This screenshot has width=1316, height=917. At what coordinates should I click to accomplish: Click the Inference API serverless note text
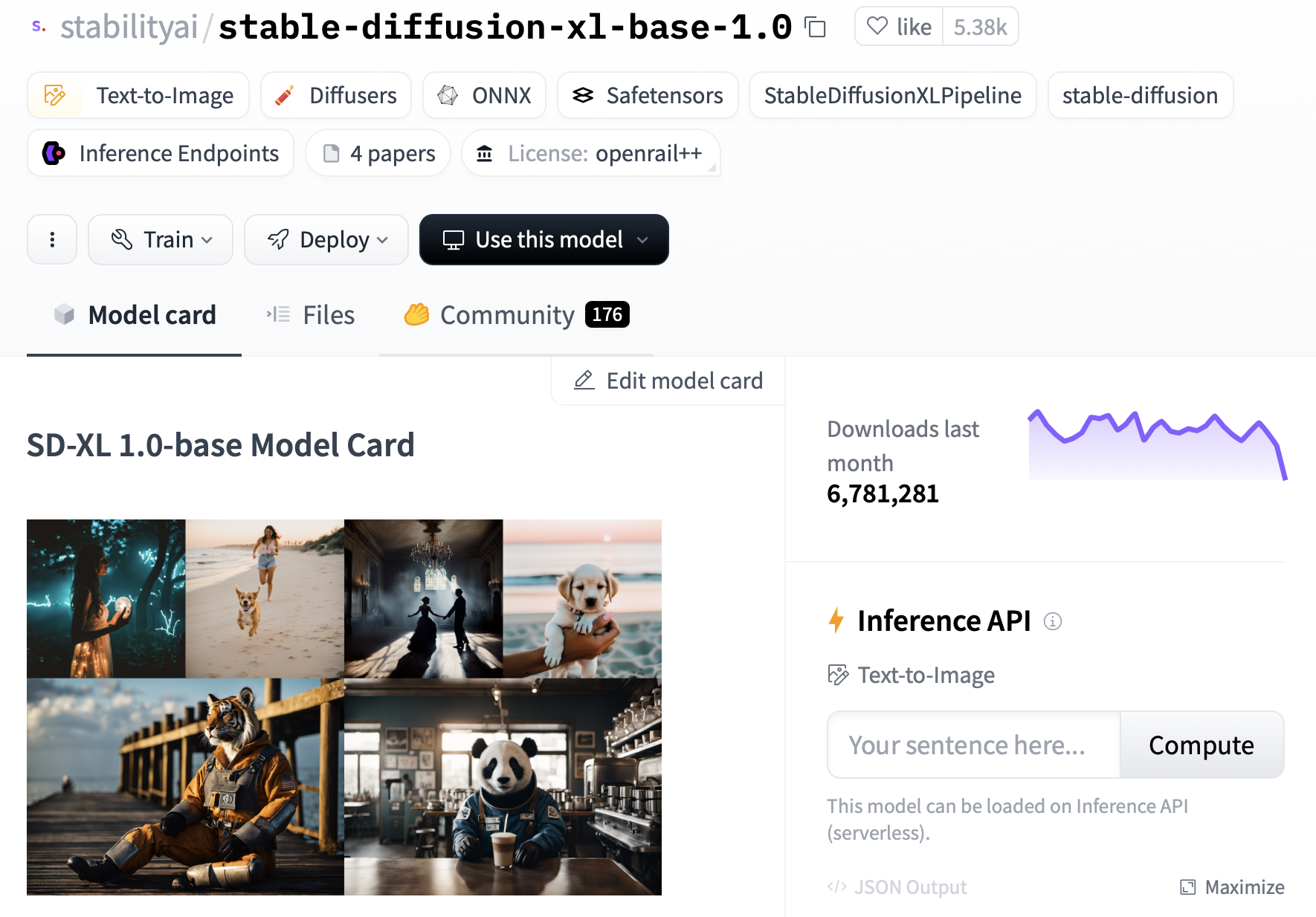tap(1007, 819)
